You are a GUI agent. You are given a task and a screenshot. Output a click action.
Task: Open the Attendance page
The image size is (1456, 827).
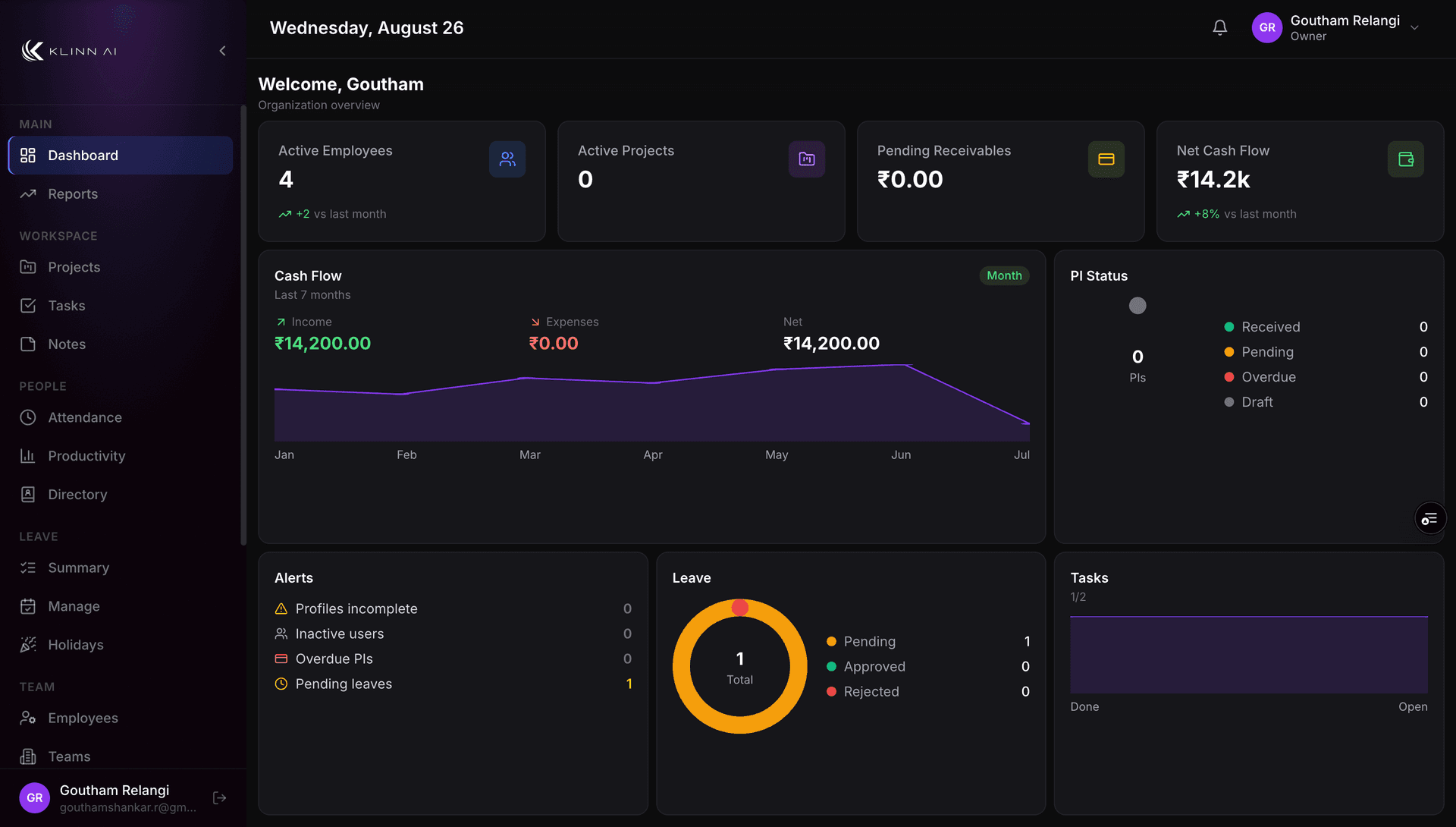[121, 417]
